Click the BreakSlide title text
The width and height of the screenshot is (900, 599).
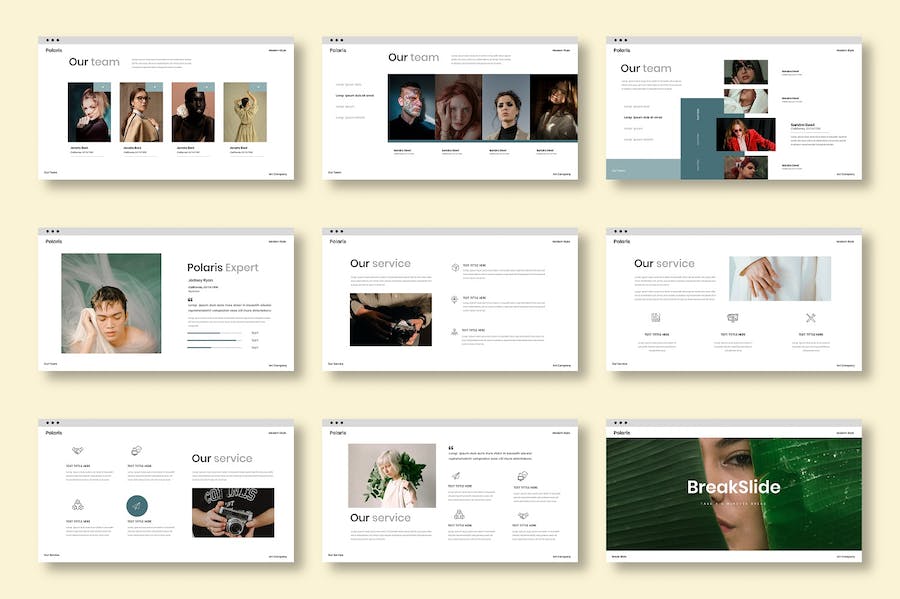click(733, 487)
